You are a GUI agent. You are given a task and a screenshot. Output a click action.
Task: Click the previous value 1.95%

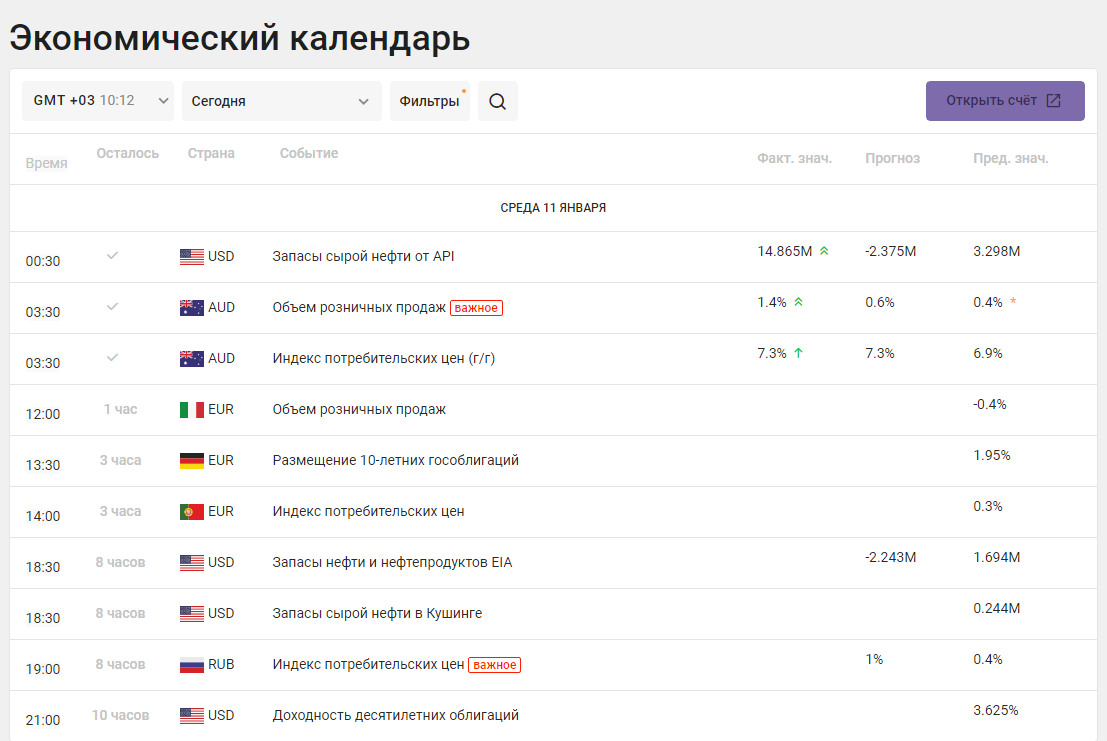[x=992, y=455]
